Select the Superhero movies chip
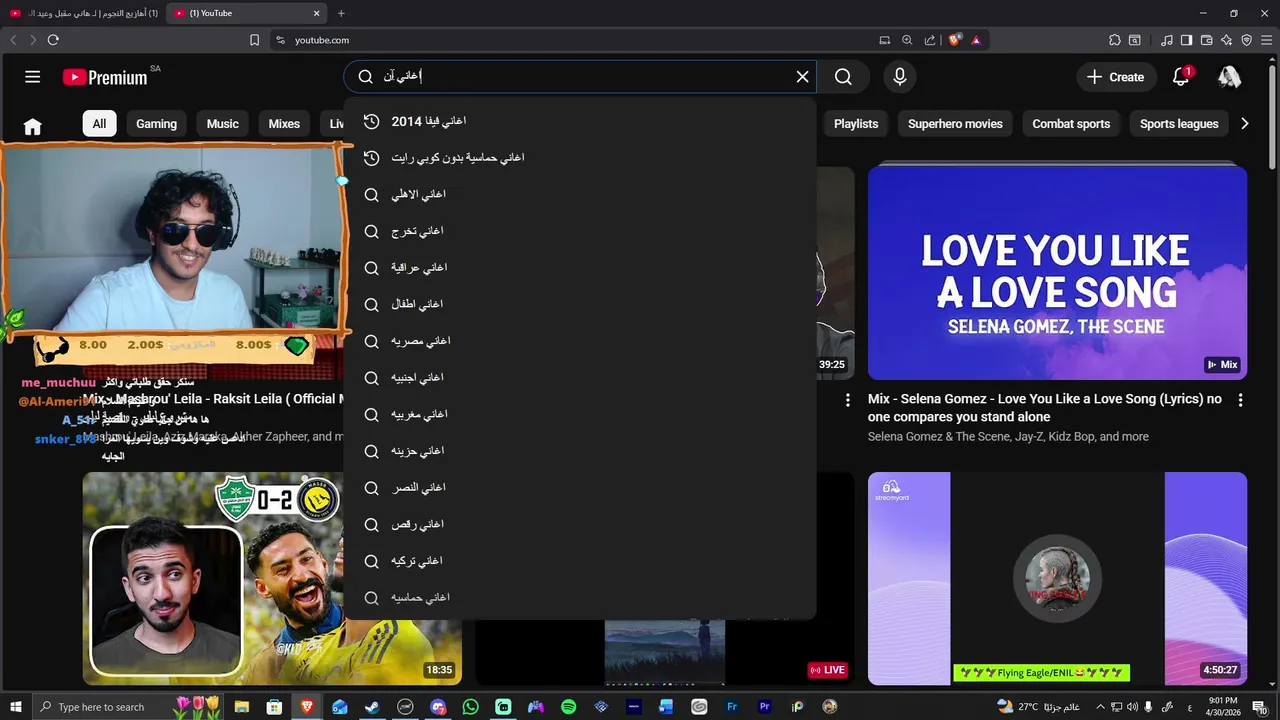Image resolution: width=1280 pixels, height=720 pixels. pyautogui.click(x=955, y=124)
